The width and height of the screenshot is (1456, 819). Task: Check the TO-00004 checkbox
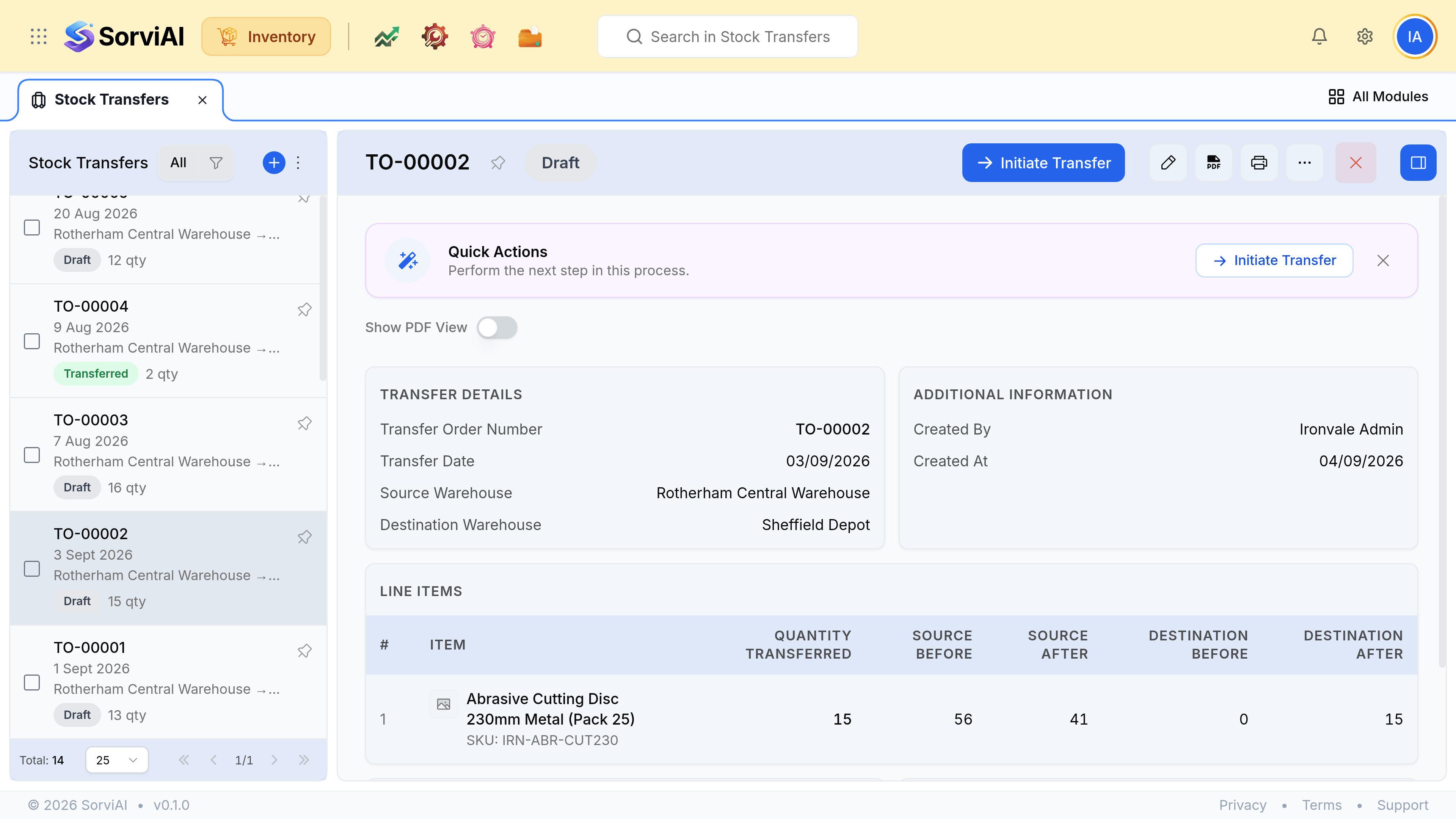point(31,341)
